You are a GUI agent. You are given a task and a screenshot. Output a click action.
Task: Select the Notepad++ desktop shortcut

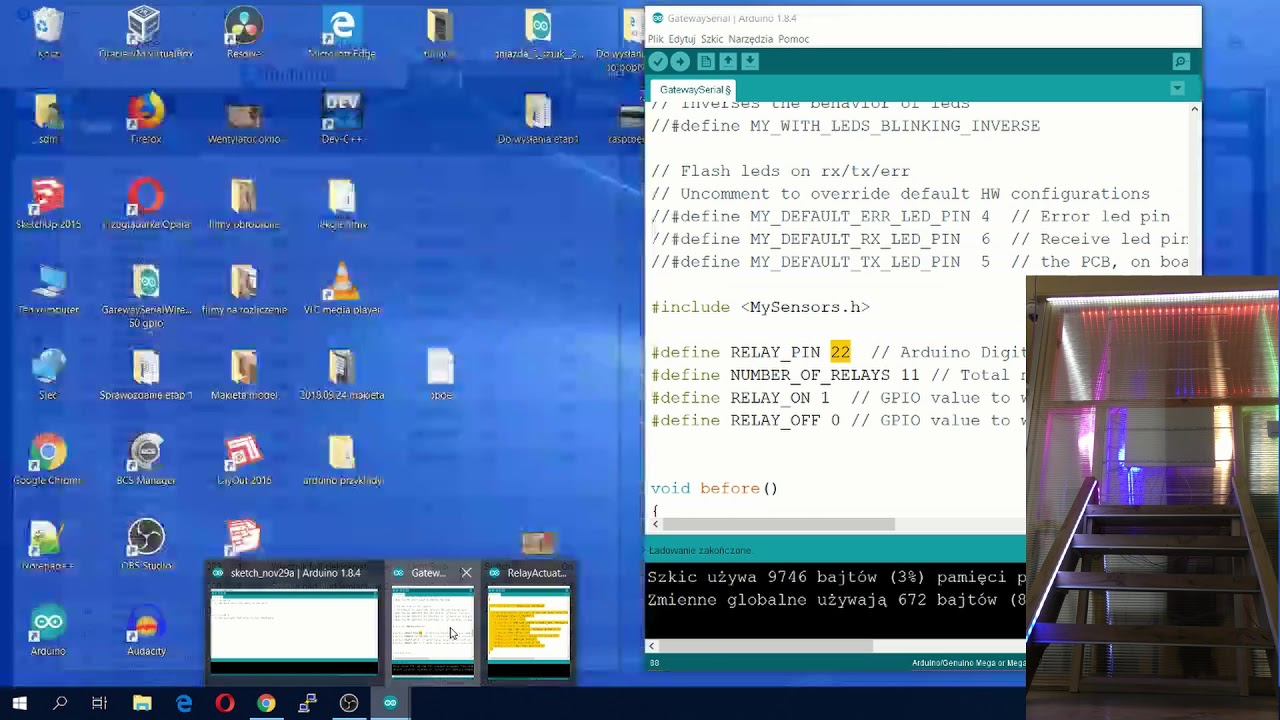point(48,545)
